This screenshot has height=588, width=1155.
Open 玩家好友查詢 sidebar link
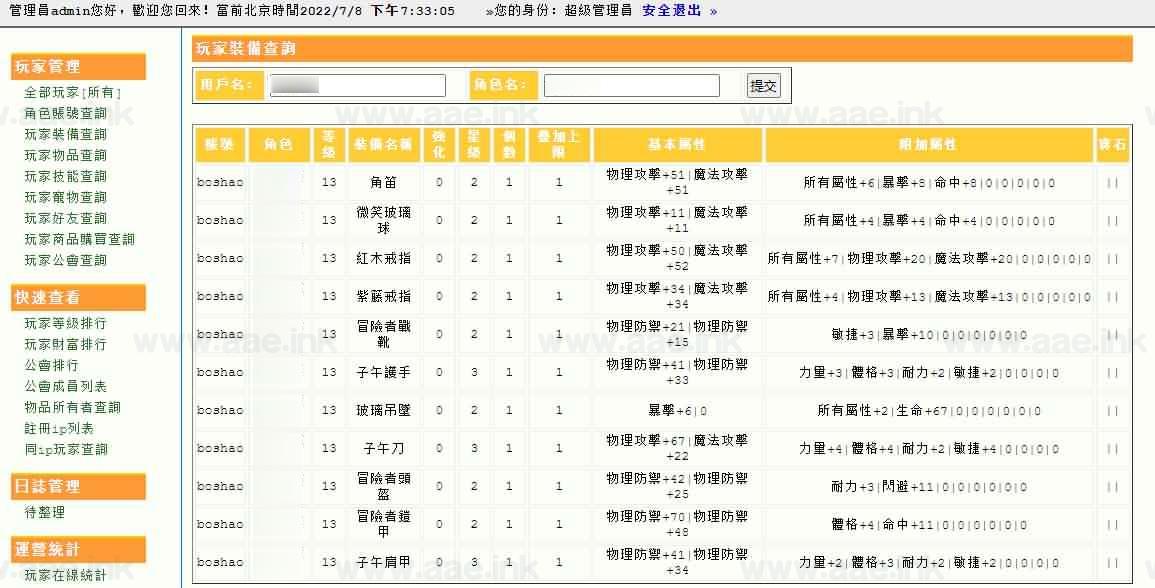pos(66,219)
